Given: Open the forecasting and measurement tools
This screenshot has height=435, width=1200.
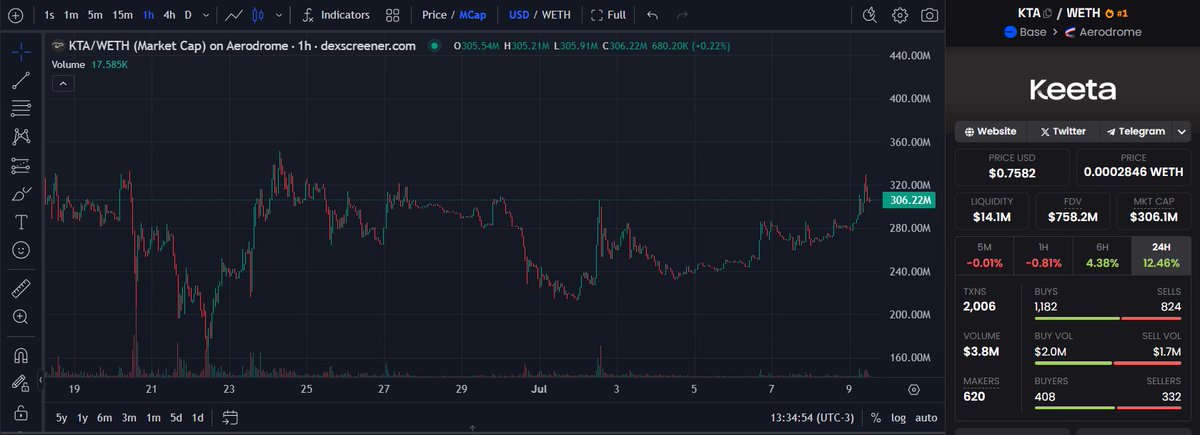Looking at the screenshot, I should pos(21,165).
